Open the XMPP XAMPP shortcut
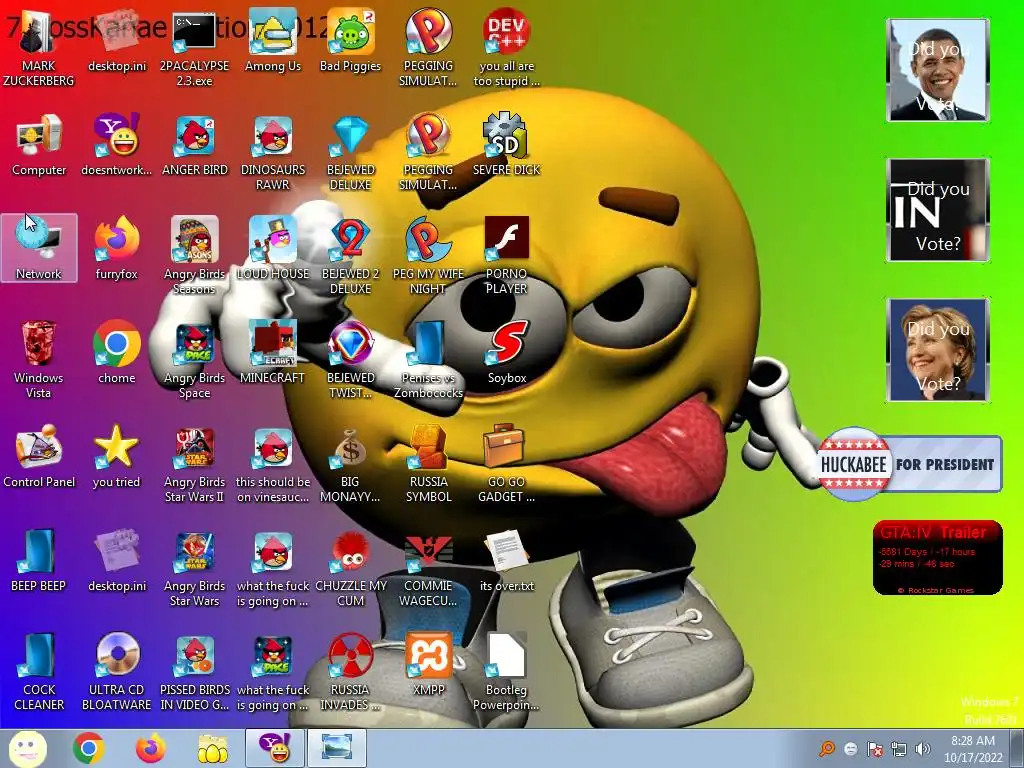 [428, 664]
